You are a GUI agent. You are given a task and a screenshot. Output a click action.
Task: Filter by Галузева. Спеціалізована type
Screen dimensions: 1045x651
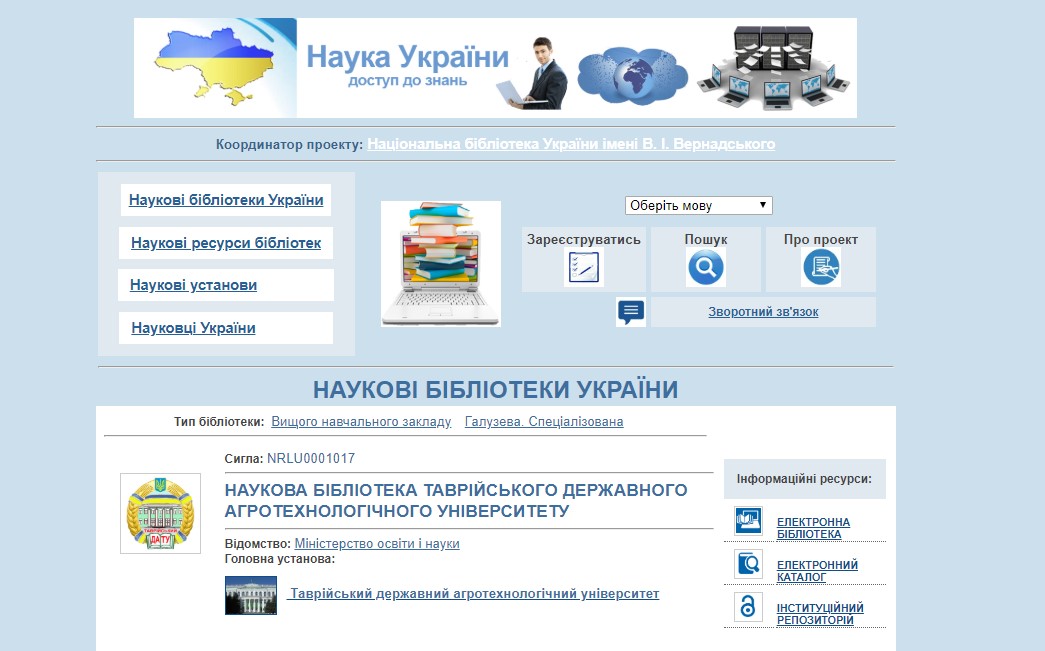[544, 422]
